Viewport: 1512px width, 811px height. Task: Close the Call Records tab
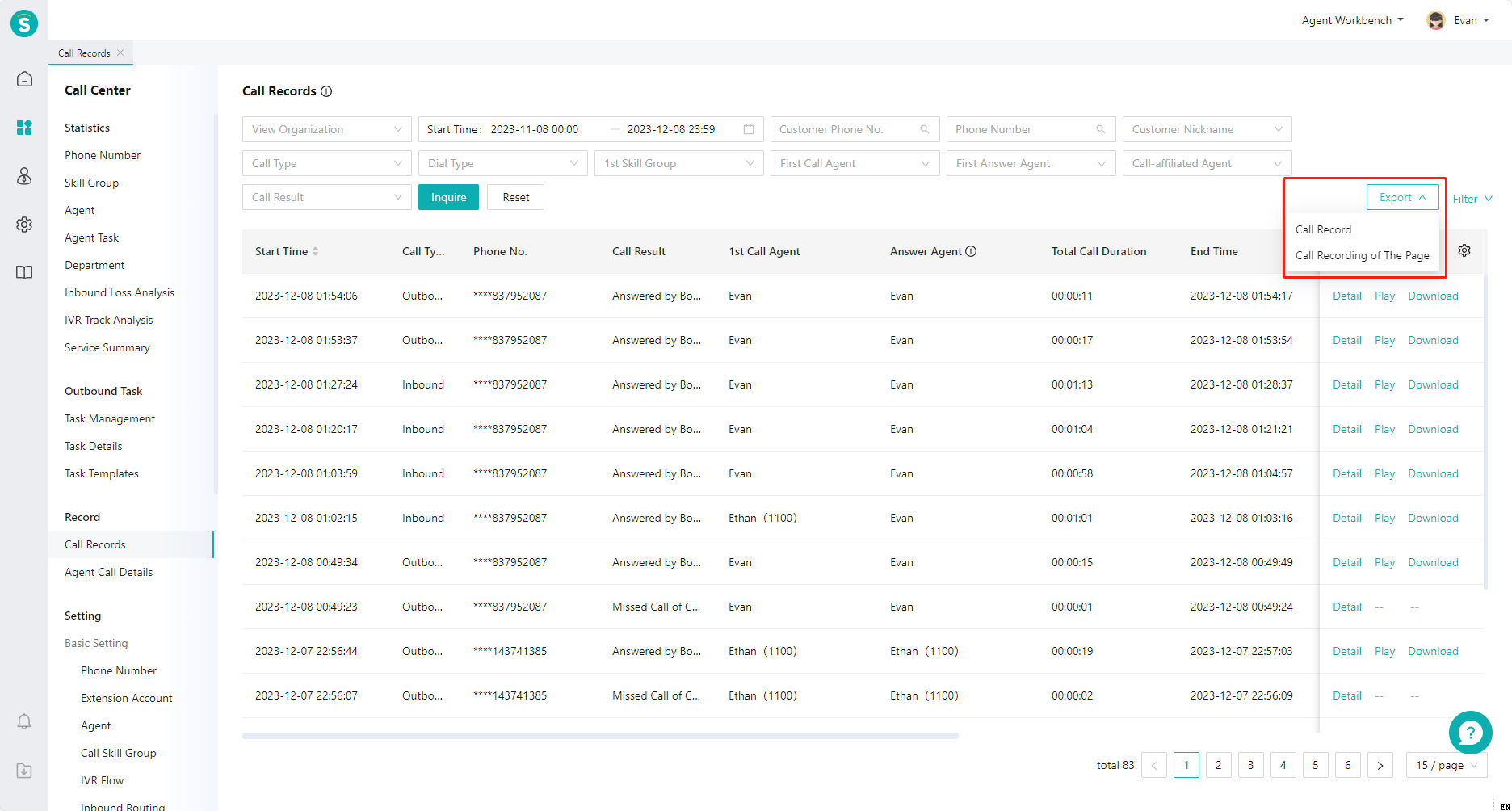(x=120, y=53)
